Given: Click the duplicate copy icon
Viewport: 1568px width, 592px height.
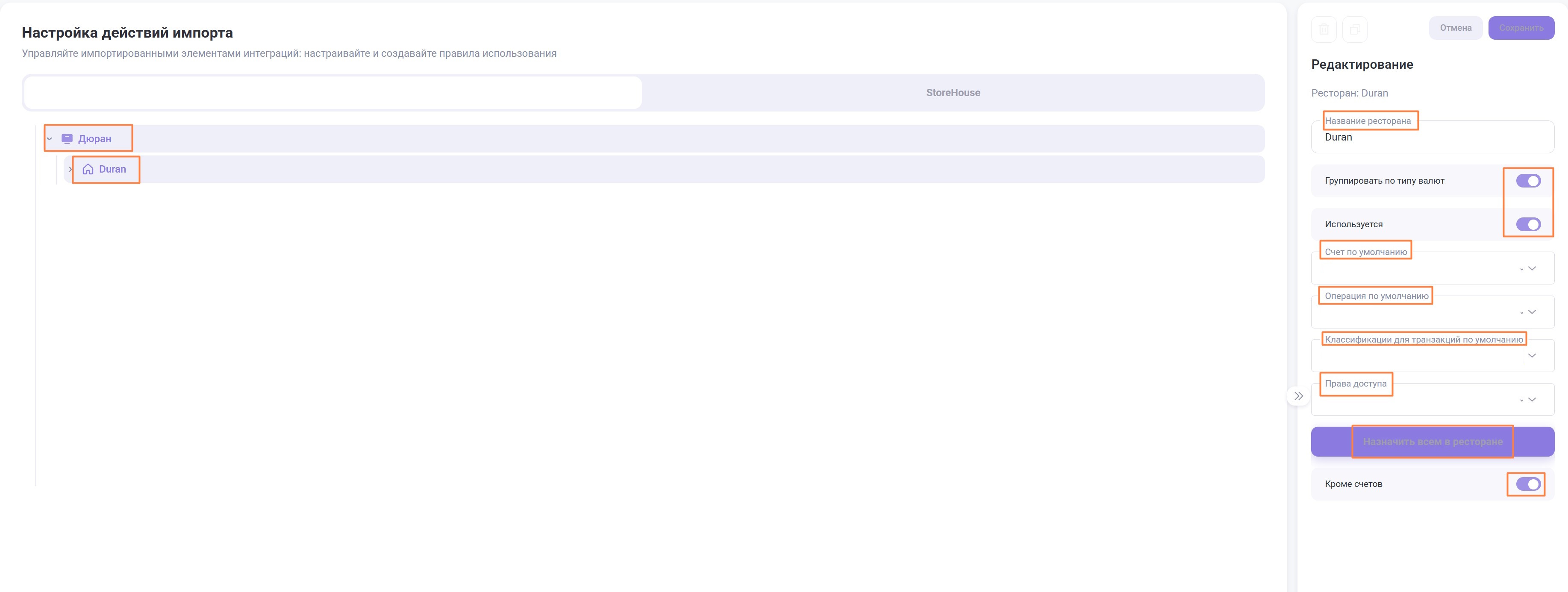Looking at the screenshot, I should point(1354,29).
